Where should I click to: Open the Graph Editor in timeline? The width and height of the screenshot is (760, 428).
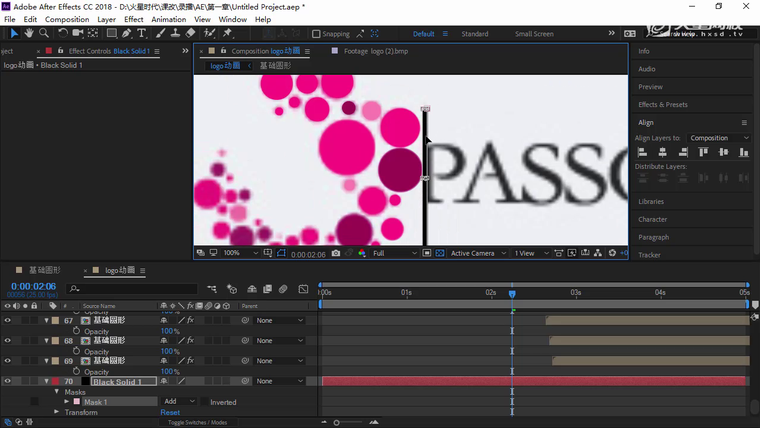coord(303,289)
